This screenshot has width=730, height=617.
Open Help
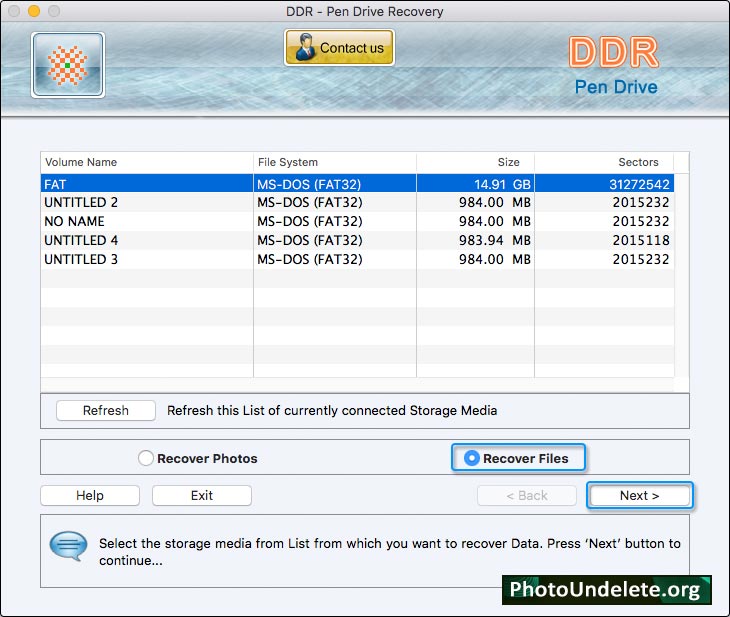pos(90,495)
